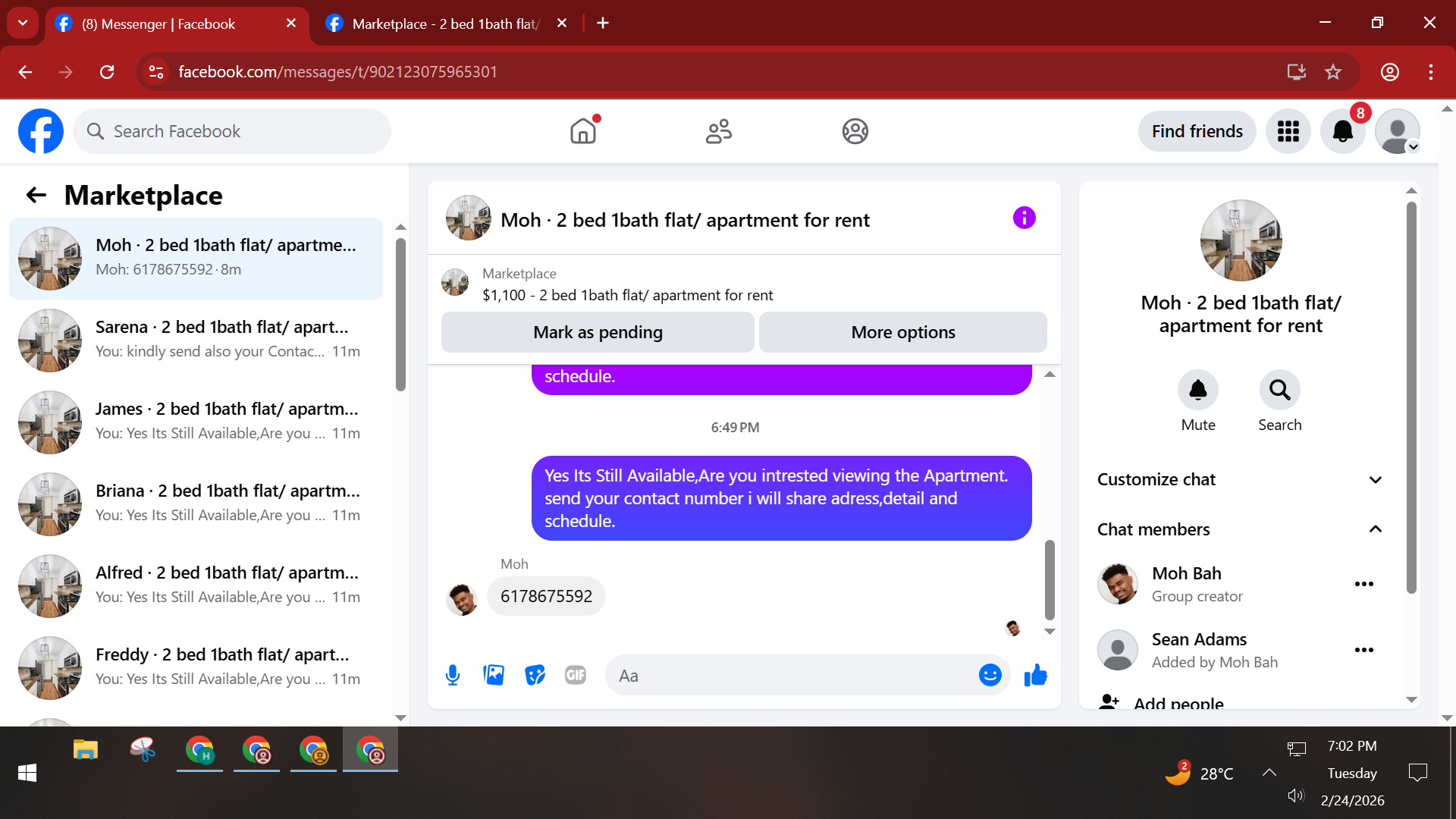Image resolution: width=1456 pixels, height=819 pixels.
Task: Open the Sarena conversation in the list
Action: (197, 340)
